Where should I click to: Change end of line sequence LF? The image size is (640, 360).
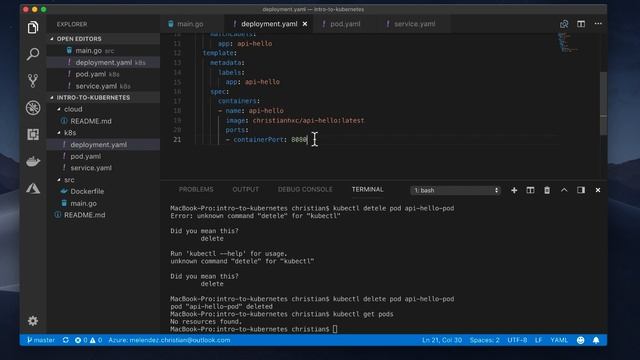coord(538,340)
